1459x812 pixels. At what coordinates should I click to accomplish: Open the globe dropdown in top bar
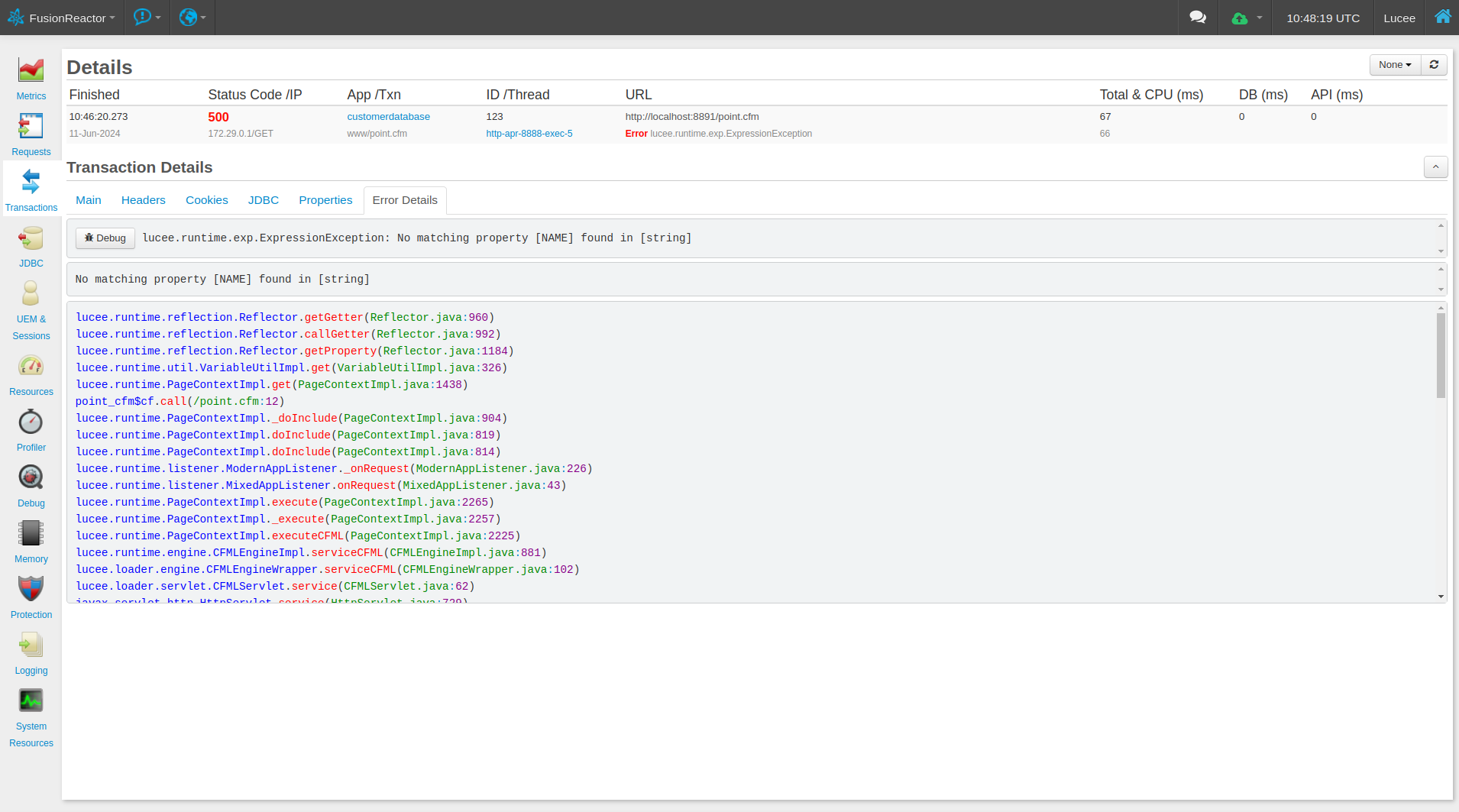pyautogui.click(x=192, y=18)
